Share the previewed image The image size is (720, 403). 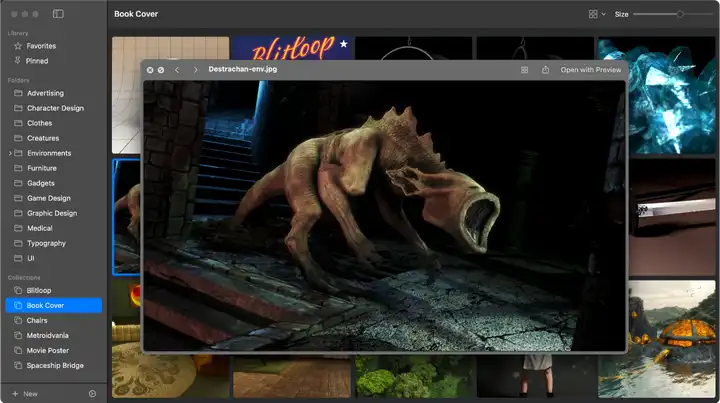[x=546, y=70]
